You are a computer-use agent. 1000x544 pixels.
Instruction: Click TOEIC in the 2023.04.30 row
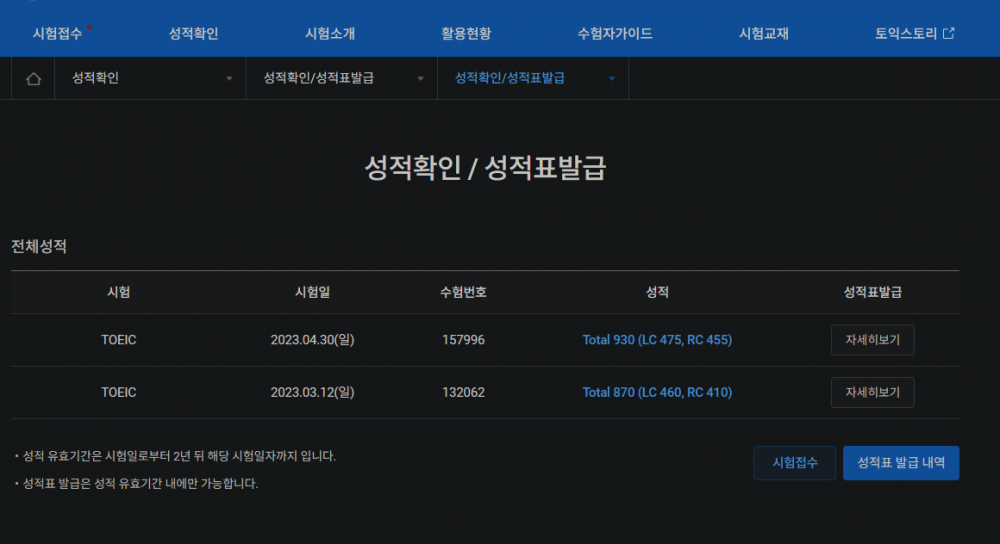click(119, 340)
